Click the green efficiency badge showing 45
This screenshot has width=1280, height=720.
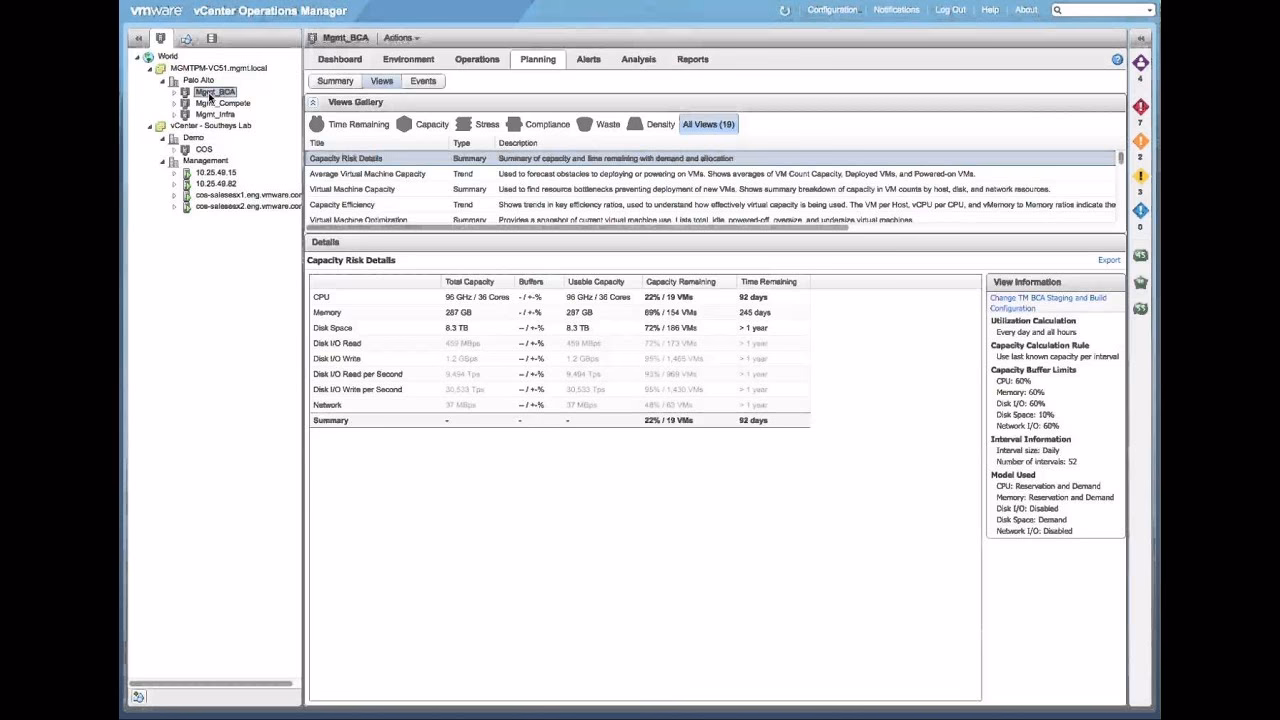[1140, 255]
